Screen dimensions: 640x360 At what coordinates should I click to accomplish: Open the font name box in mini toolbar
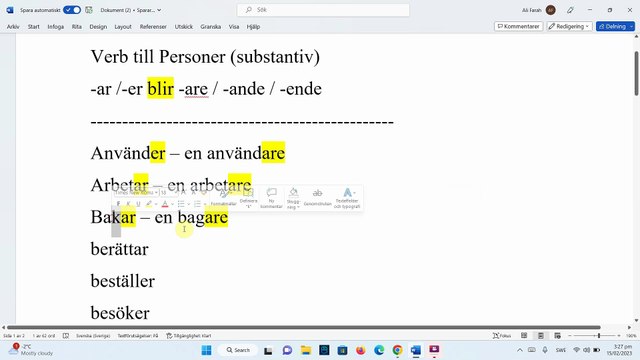[136, 192]
